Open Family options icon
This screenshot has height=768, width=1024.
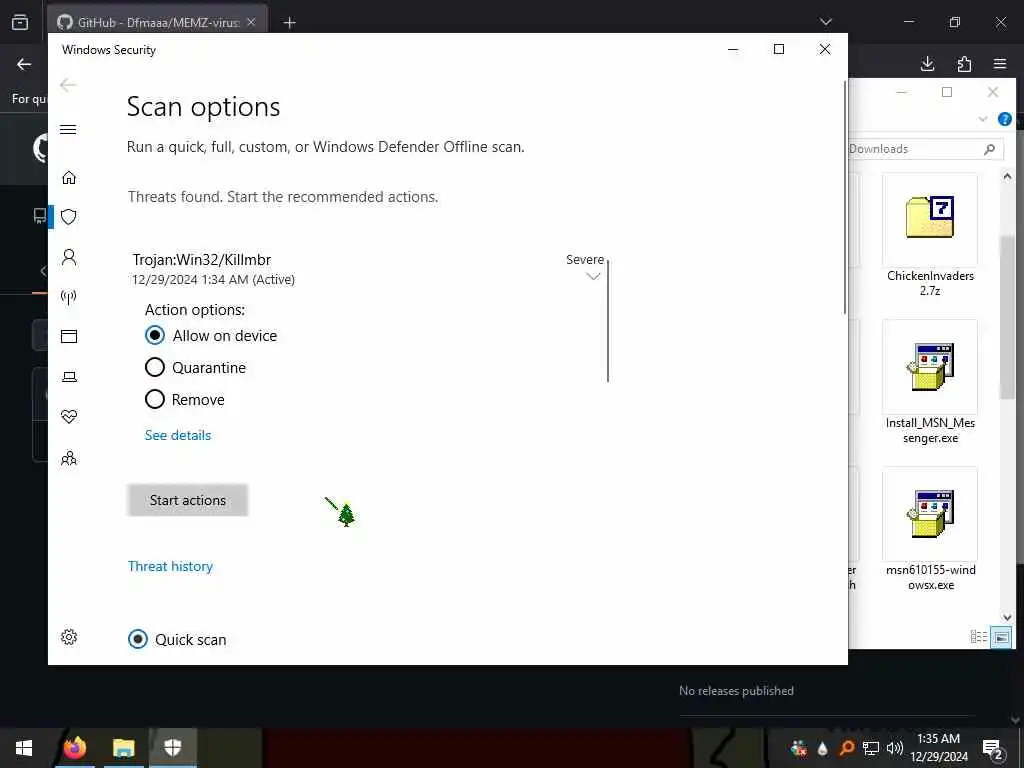69,458
